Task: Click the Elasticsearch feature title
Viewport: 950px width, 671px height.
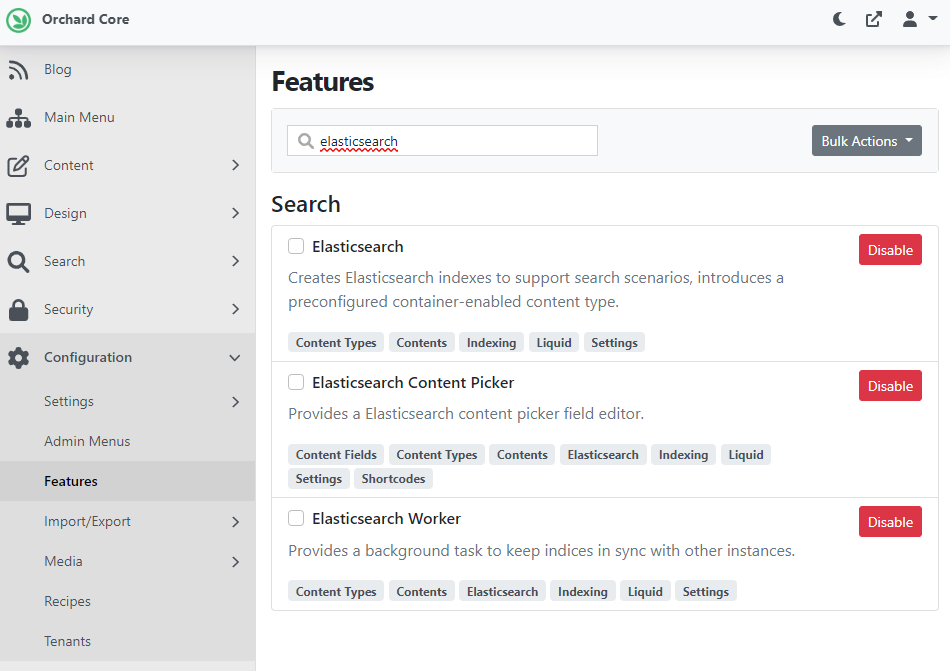Action: (x=357, y=246)
